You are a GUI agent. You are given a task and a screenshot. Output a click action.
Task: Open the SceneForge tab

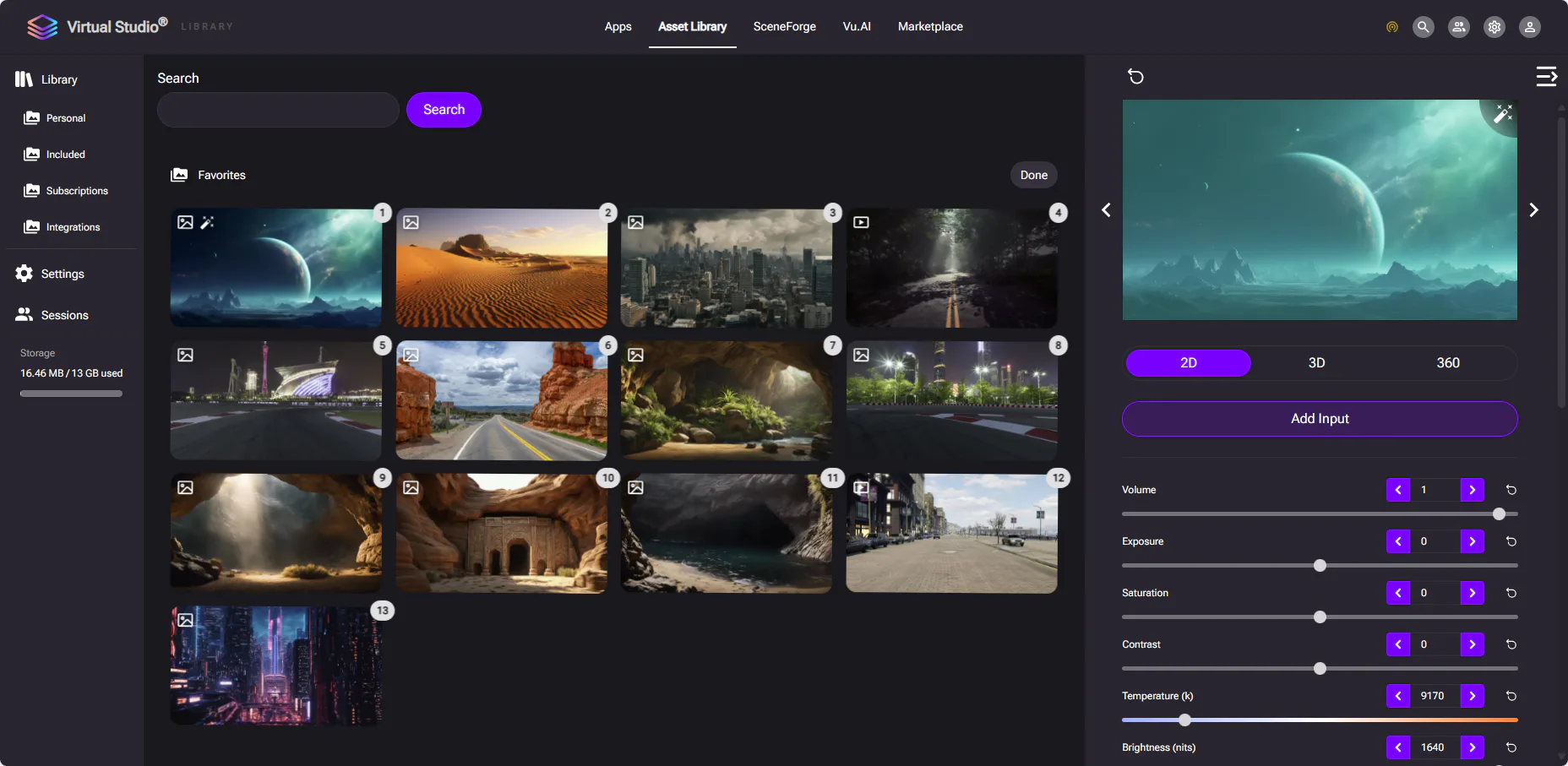pos(785,27)
